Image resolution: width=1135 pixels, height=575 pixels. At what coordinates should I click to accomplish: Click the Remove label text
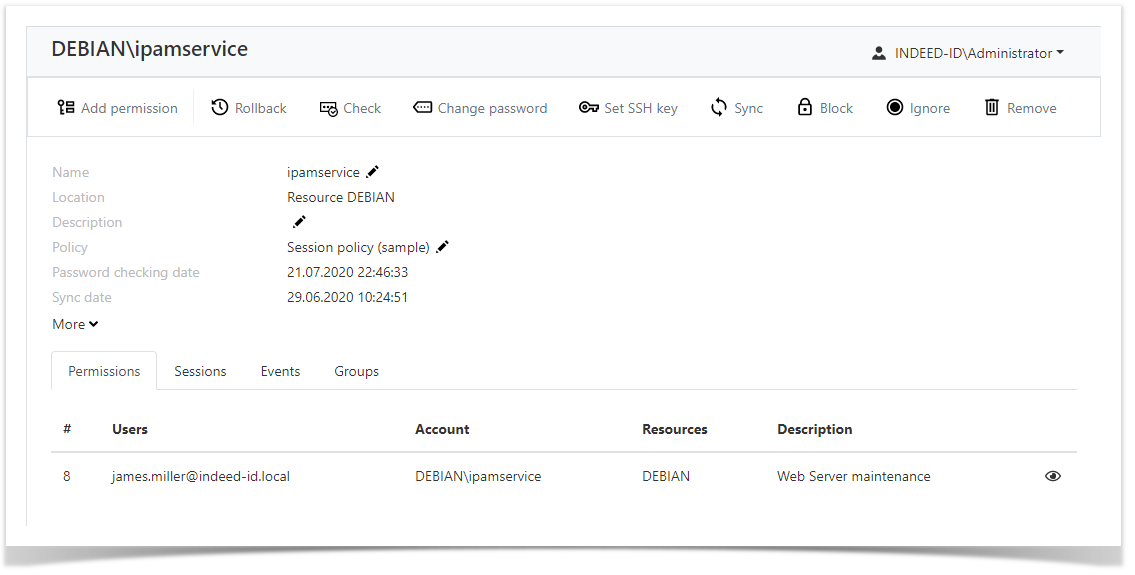[1031, 108]
